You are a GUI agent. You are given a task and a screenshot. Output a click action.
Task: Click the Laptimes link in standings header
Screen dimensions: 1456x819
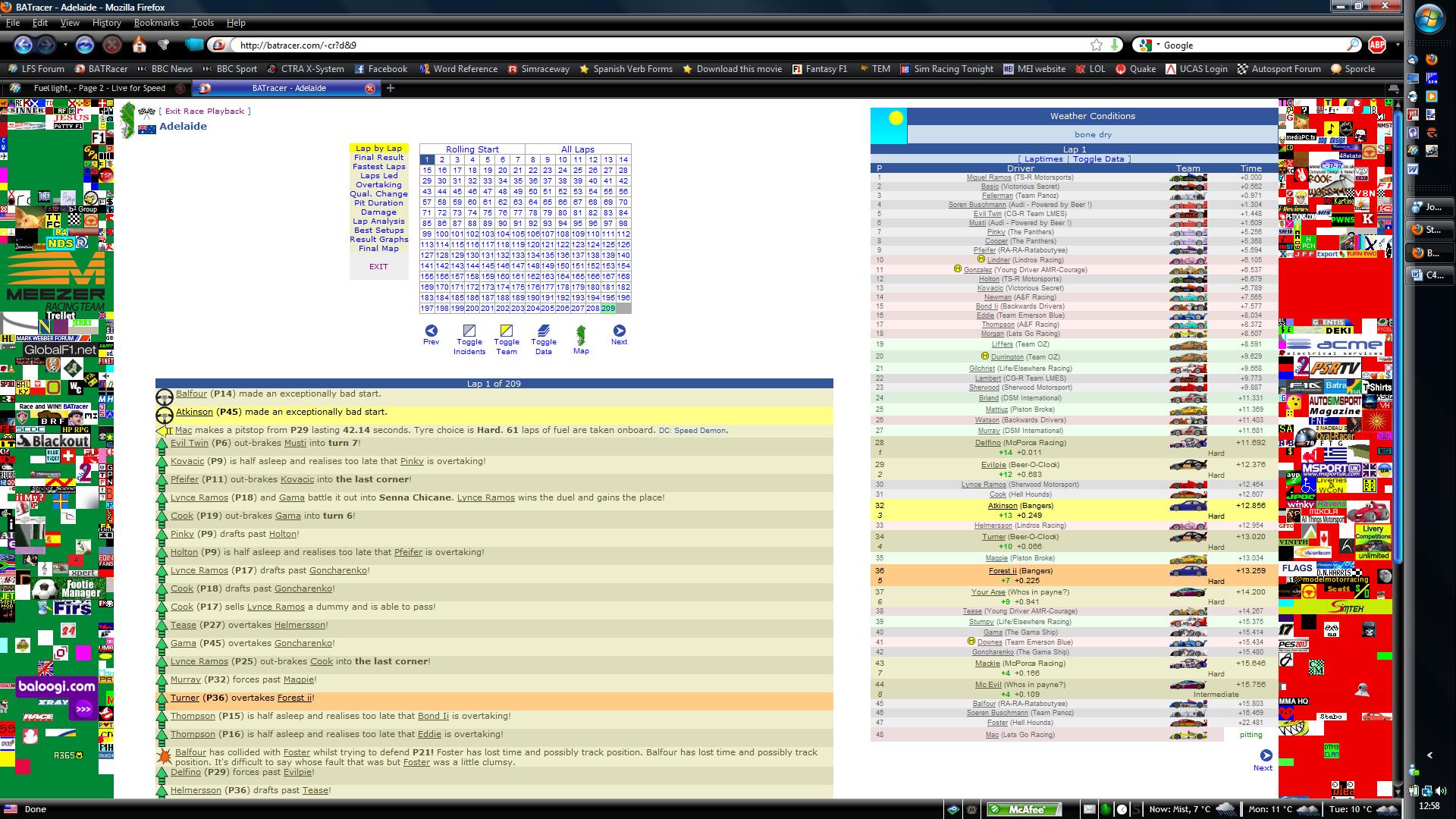(1043, 159)
